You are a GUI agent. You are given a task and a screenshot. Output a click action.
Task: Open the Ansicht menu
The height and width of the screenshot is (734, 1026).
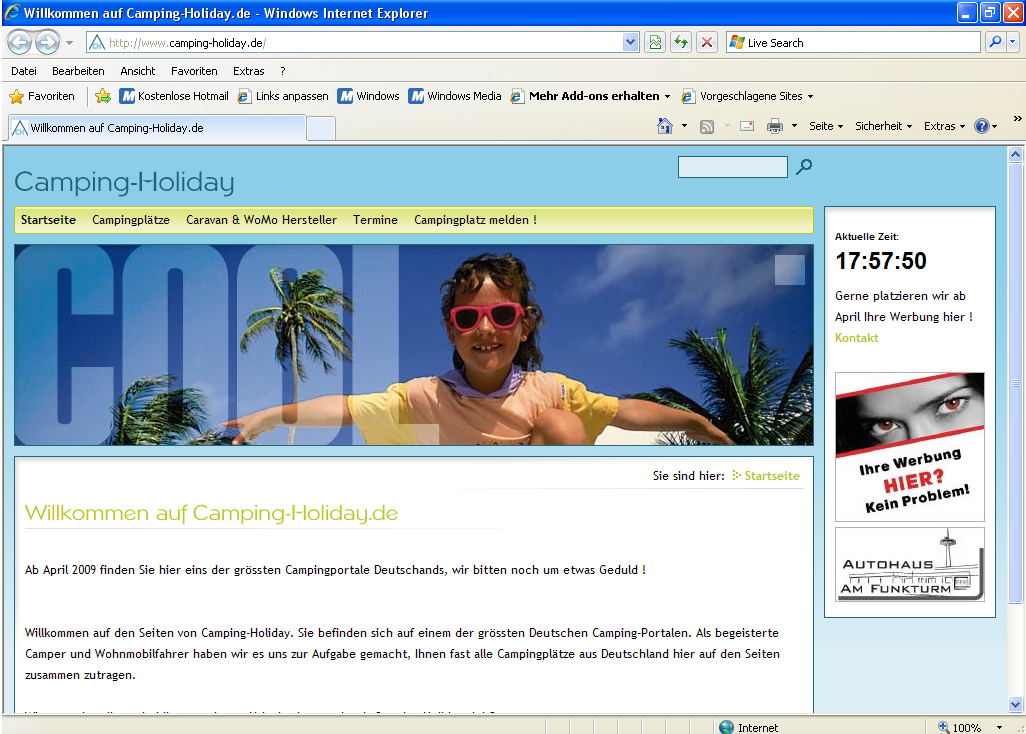tap(137, 71)
